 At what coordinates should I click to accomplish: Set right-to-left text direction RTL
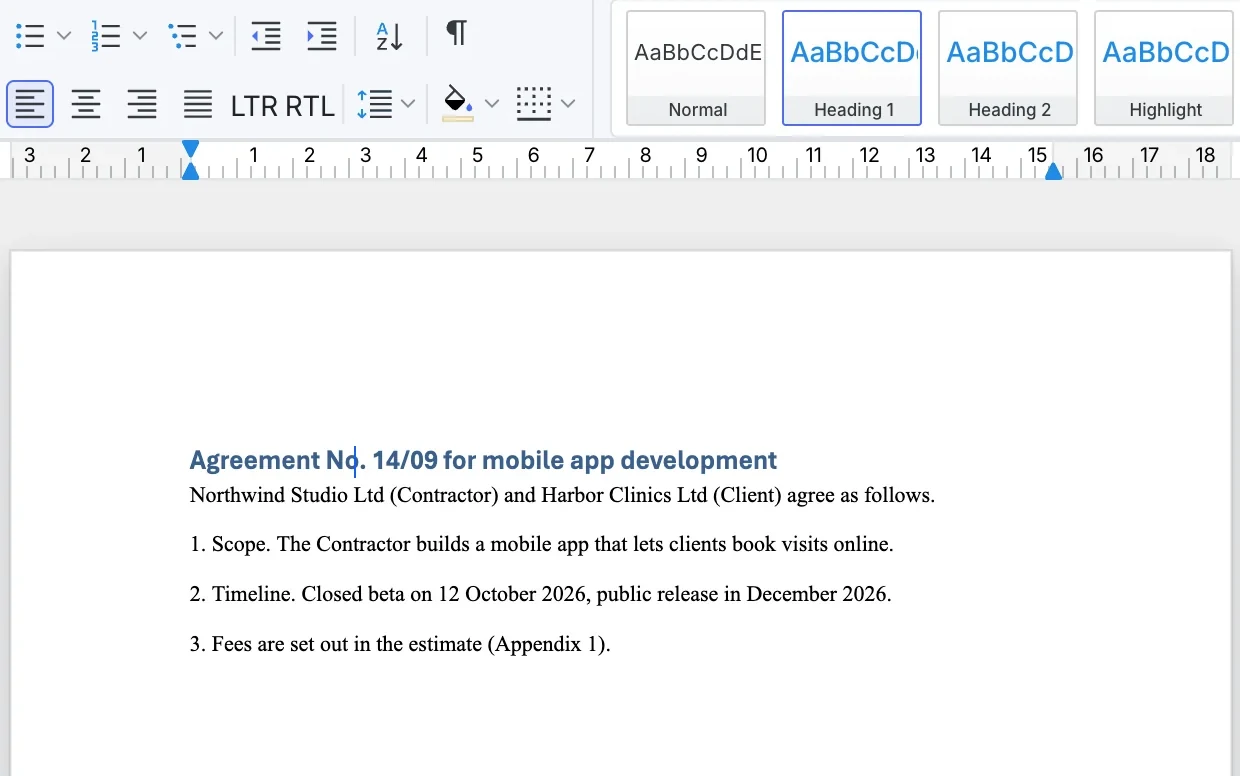pyautogui.click(x=310, y=105)
